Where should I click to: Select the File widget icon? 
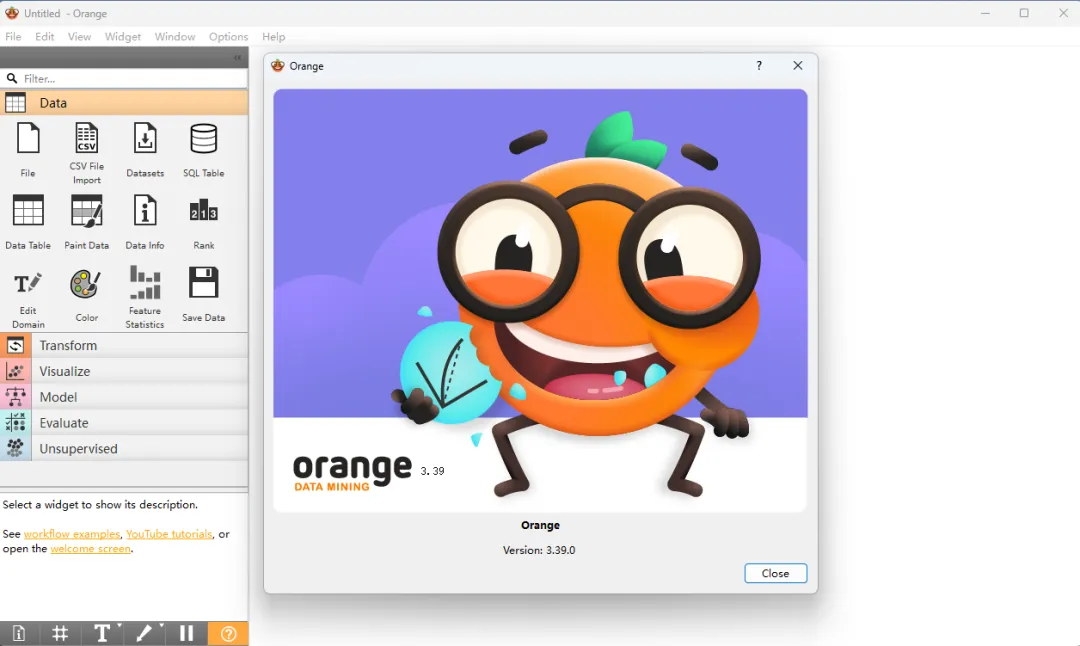28,138
